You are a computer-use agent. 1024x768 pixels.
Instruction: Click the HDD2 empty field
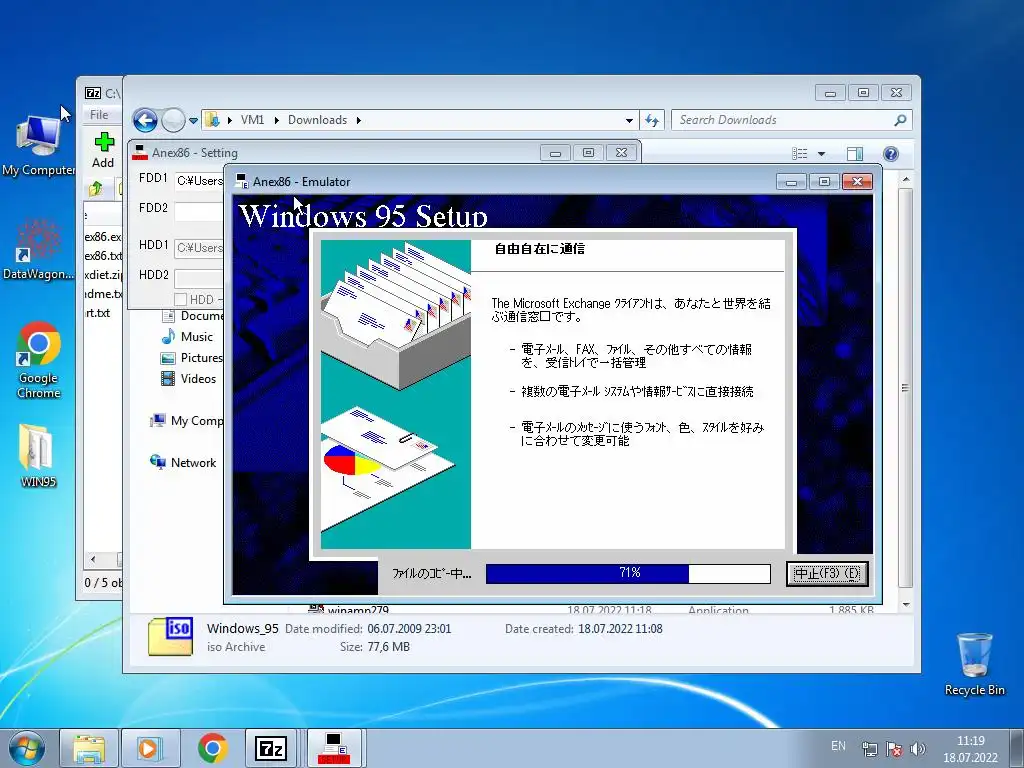click(x=199, y=278)
